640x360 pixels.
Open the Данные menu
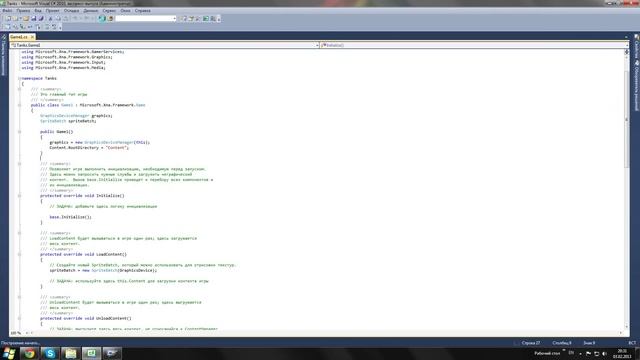pos(91,11)
